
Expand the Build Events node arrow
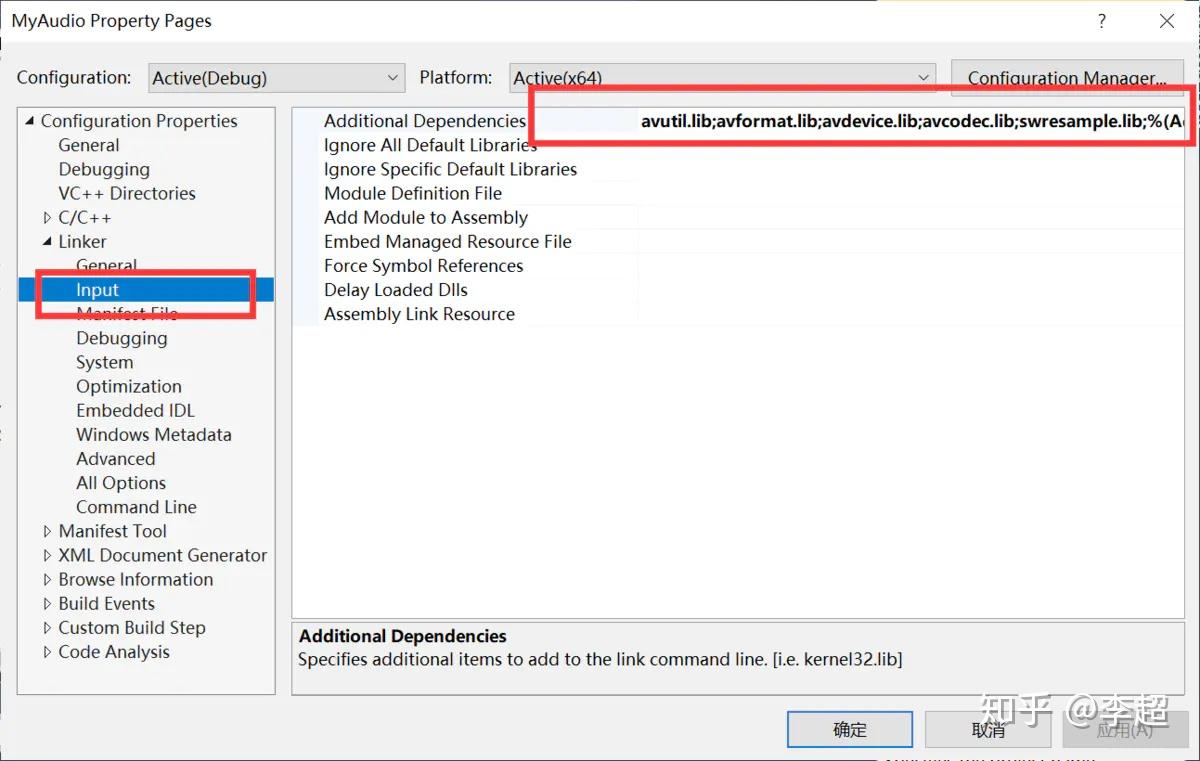point(48,604)
